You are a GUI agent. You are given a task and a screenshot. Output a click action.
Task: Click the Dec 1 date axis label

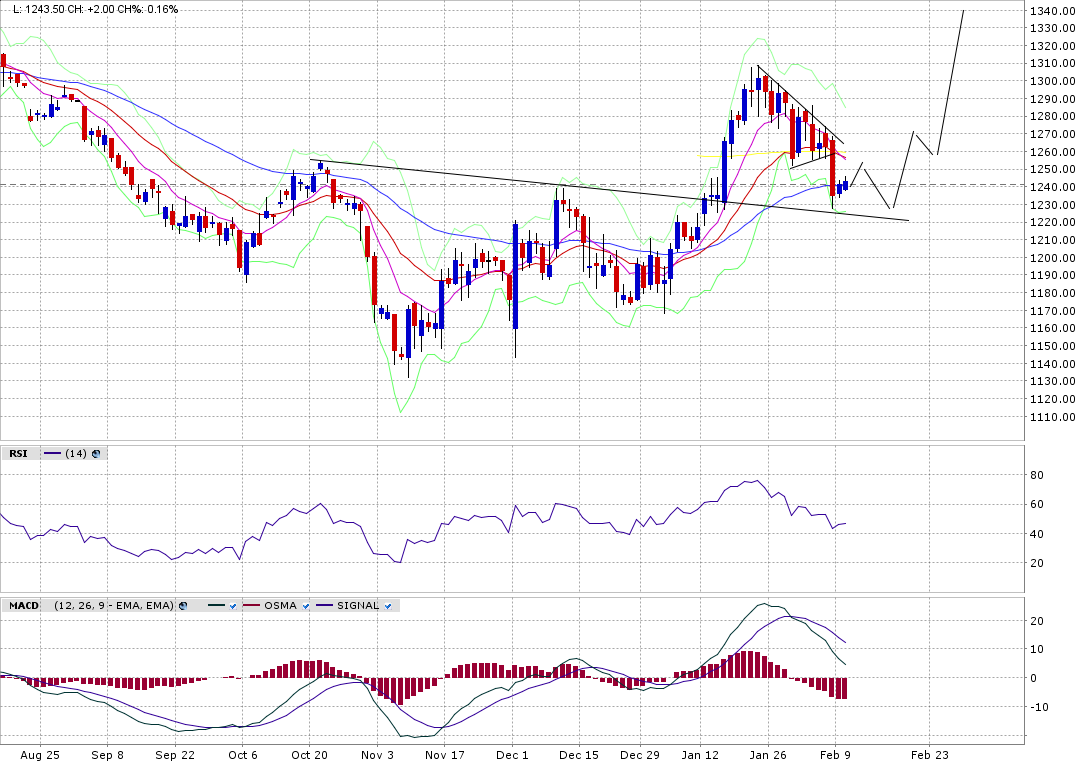[x=512, y=755]
